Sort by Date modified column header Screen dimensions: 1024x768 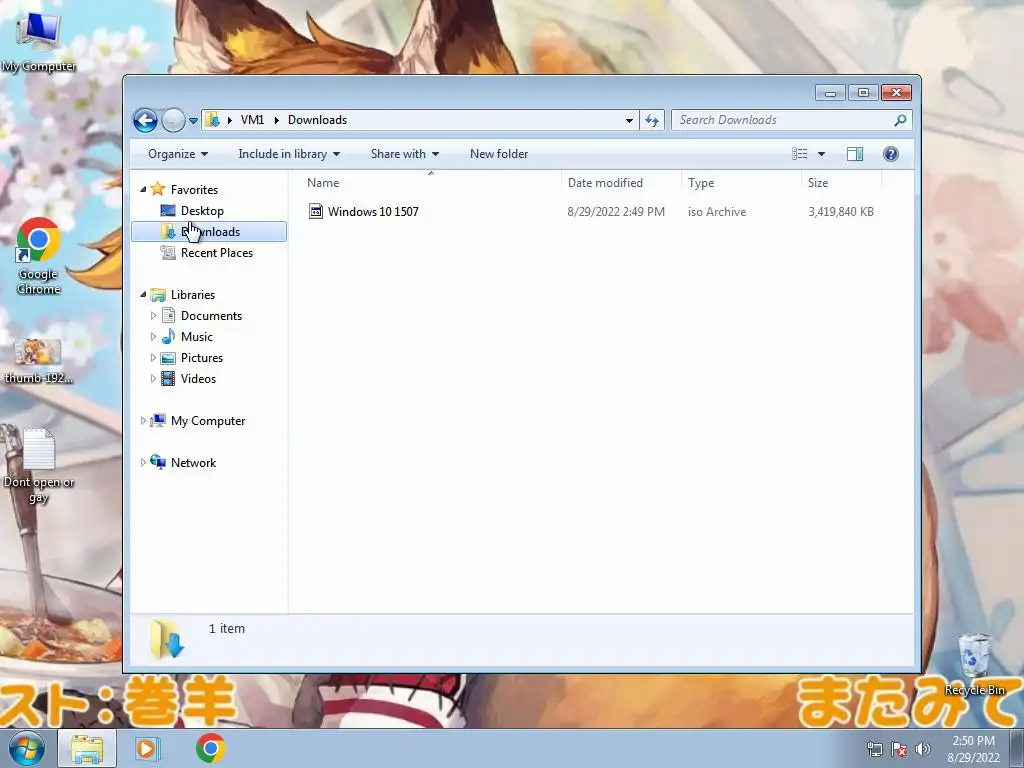(x=620, y=183)
